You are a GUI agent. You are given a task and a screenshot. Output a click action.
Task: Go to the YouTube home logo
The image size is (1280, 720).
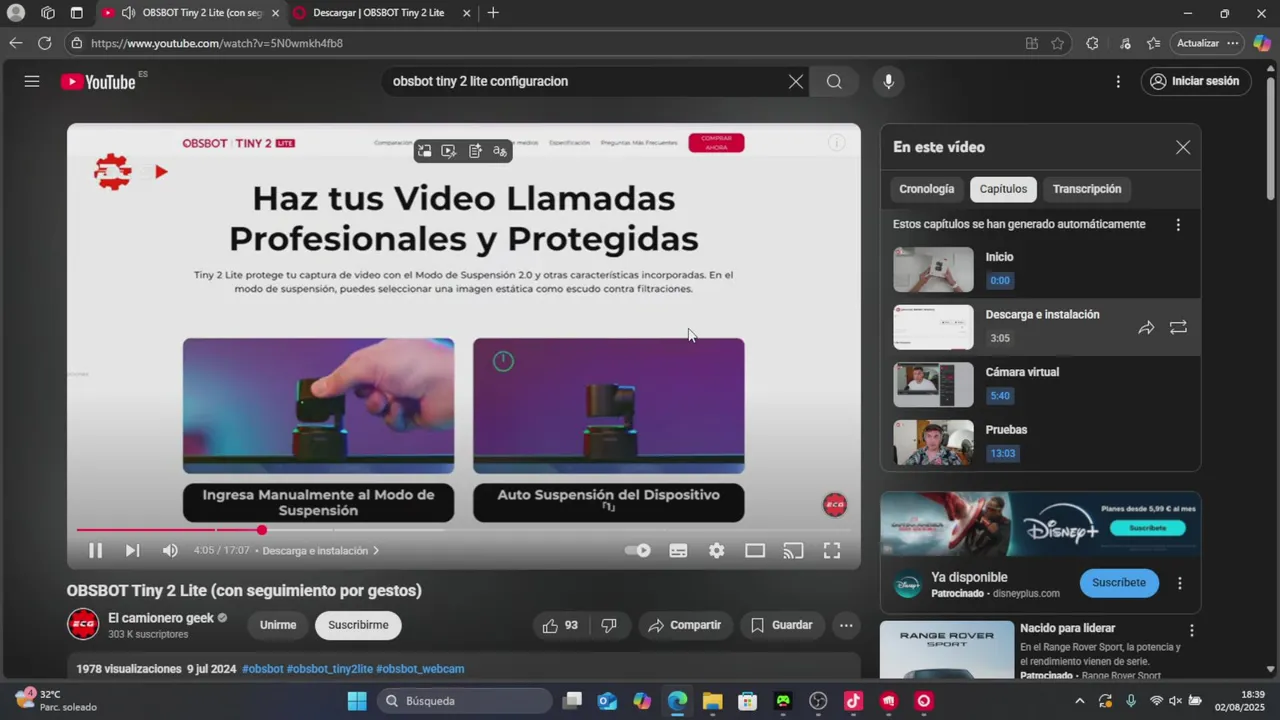[x=98, y=82]
